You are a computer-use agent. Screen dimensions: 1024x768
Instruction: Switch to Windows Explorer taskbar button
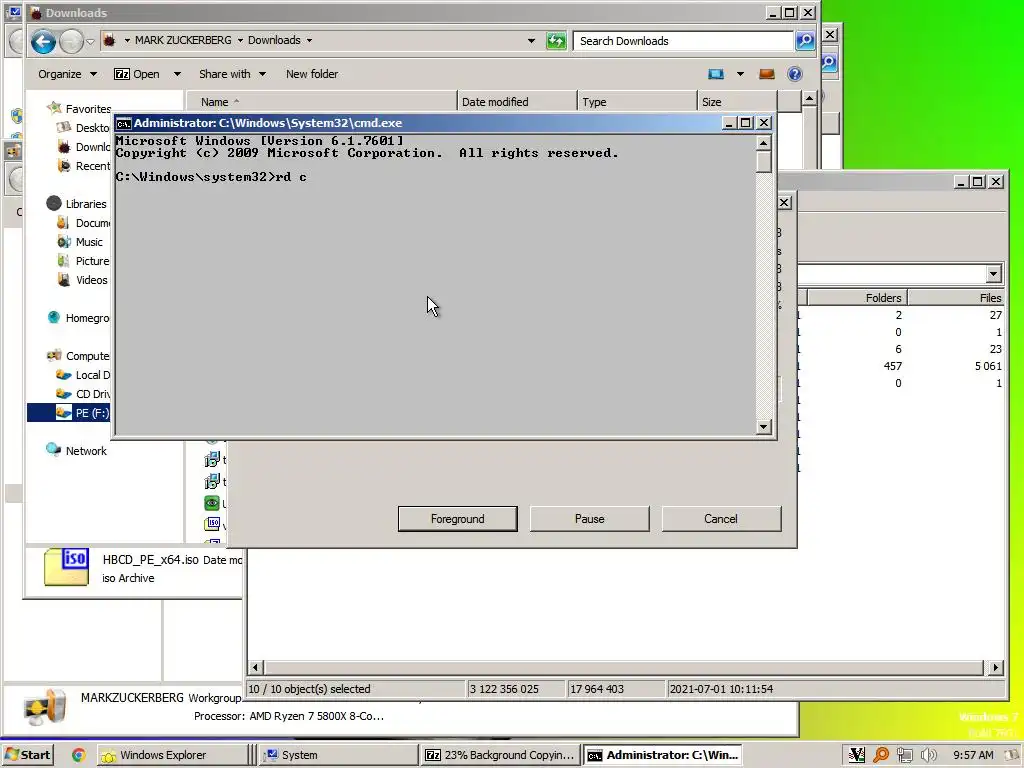(171, 755)
